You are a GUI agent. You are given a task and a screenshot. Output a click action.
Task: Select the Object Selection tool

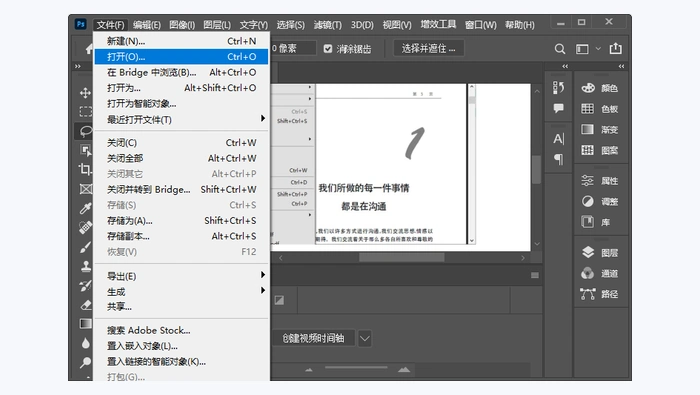85,150
